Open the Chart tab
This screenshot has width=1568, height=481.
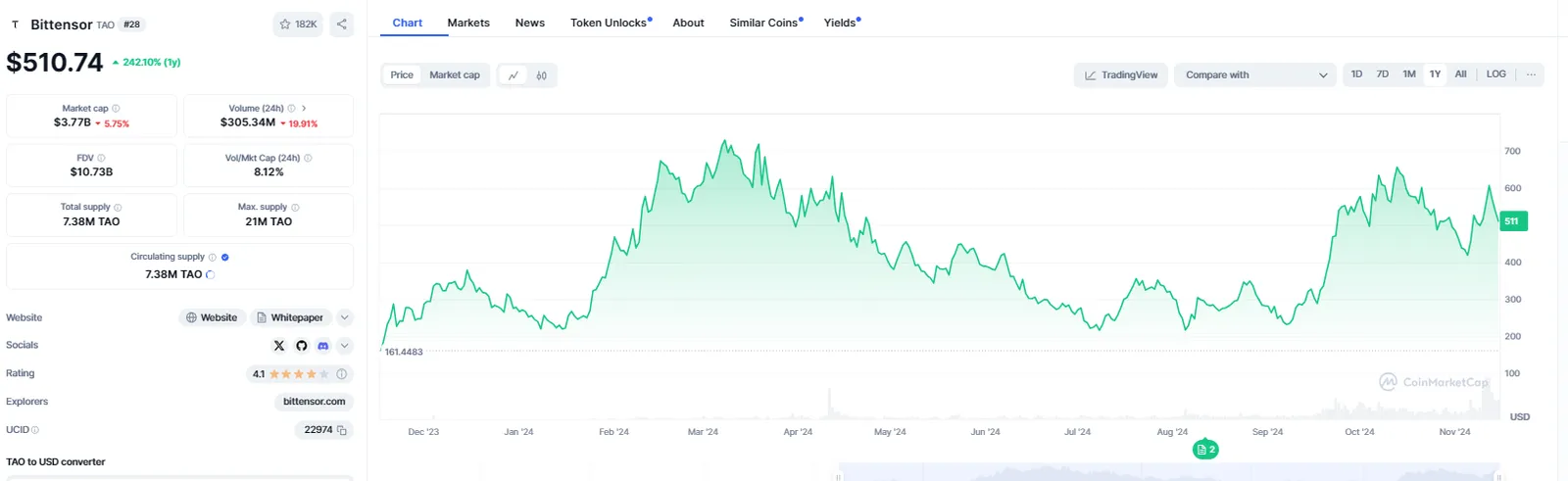pos(408,23)
